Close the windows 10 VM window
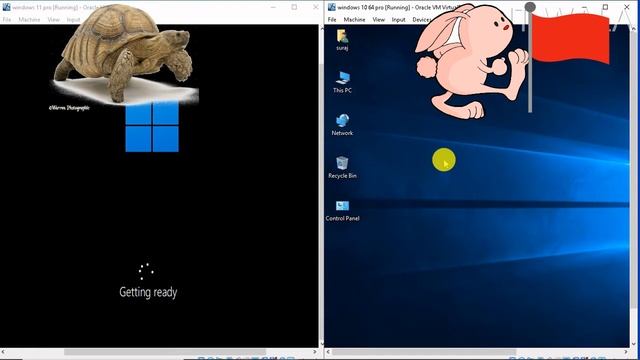This screenshot has height=360, width=640. pyautogui.click(x=627, y=7)
